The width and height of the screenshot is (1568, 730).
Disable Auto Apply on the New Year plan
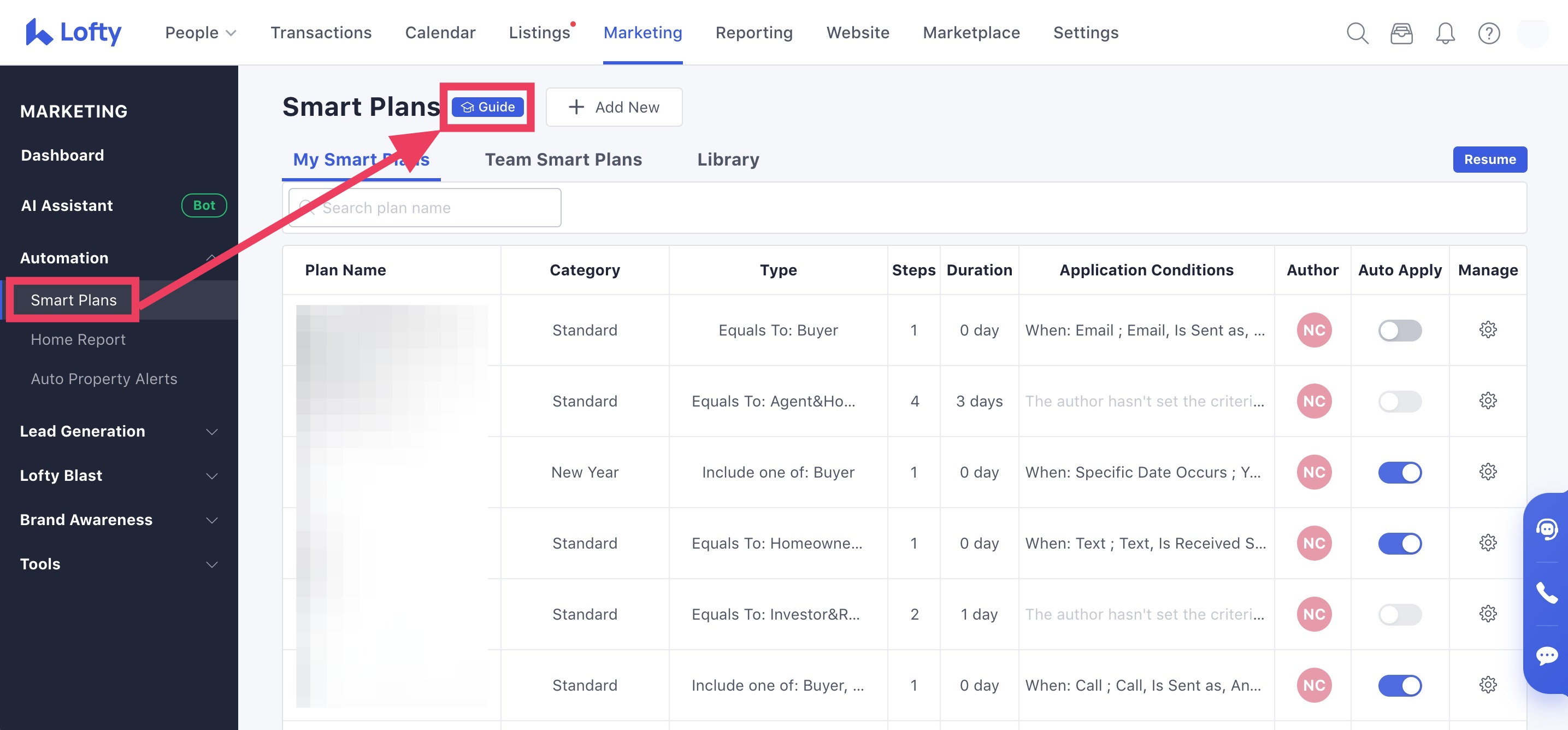coord(1399,473)
